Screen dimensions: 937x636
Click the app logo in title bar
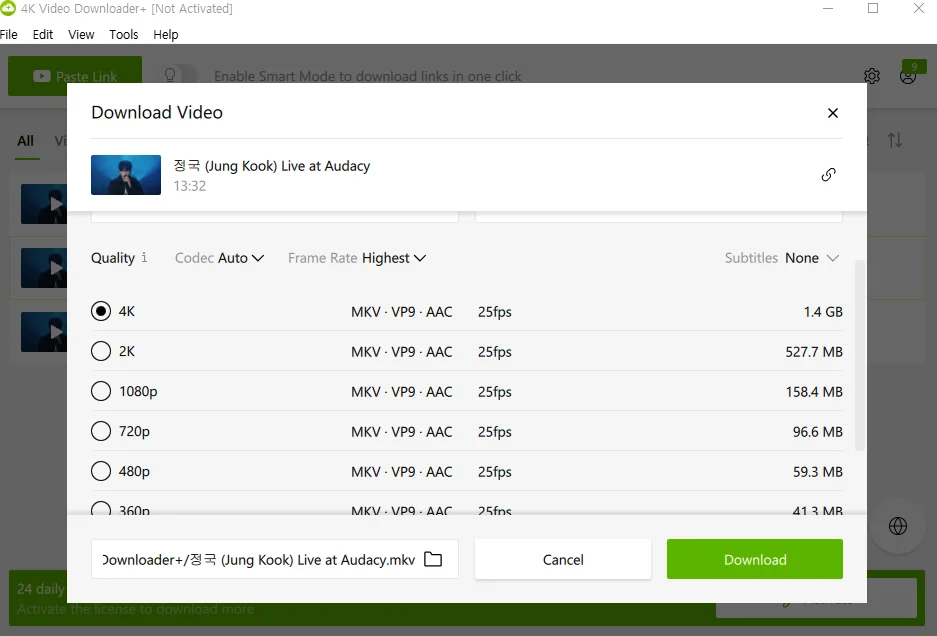8,8
